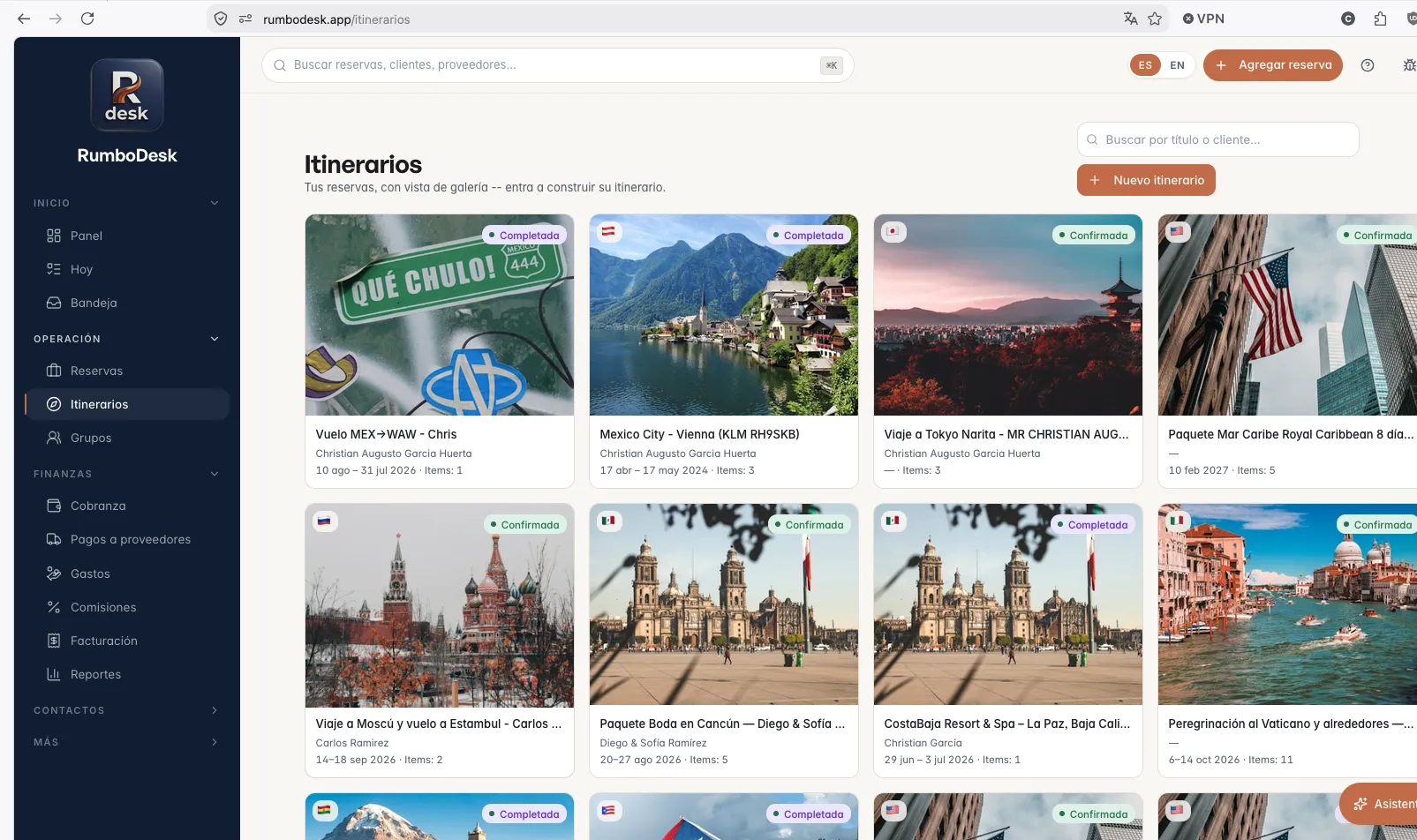The image size is (1417, 840).
Task: Open Viaje a Tokyo Narita image
Action: coord(1008,315)
